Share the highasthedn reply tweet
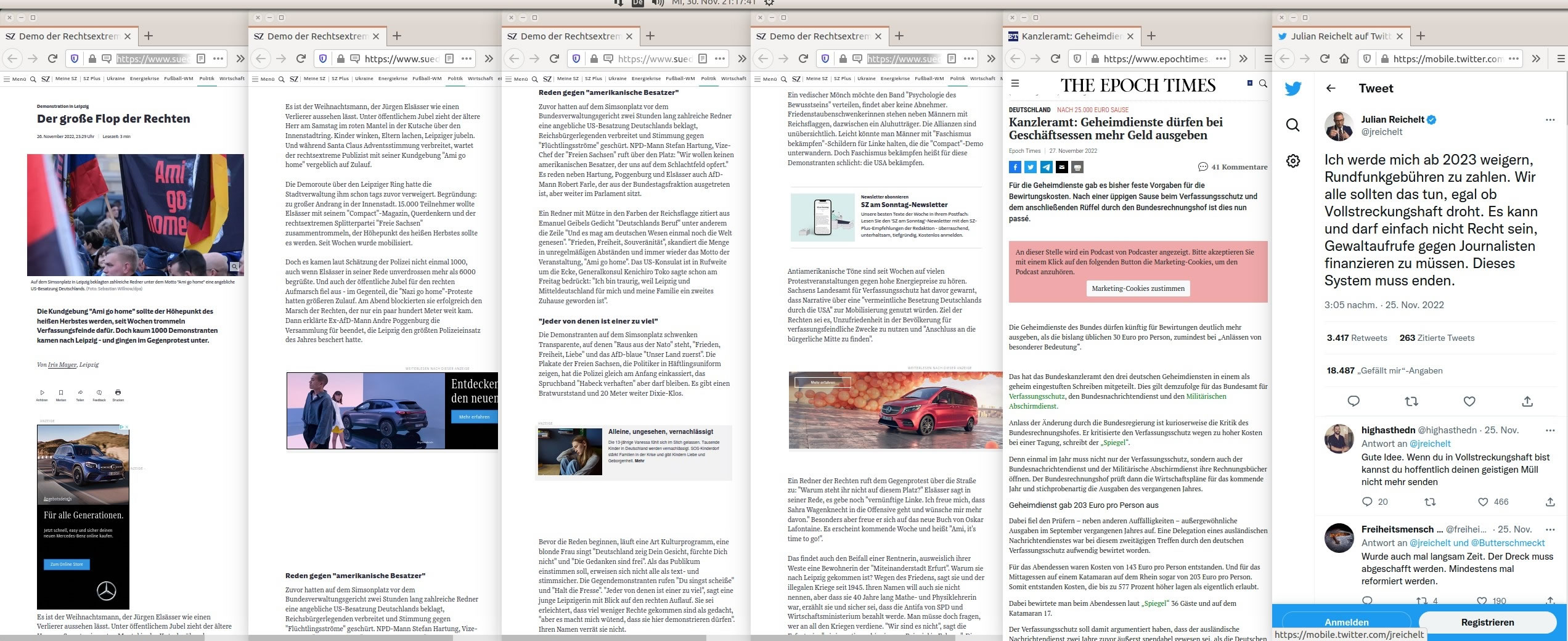 1550,502
